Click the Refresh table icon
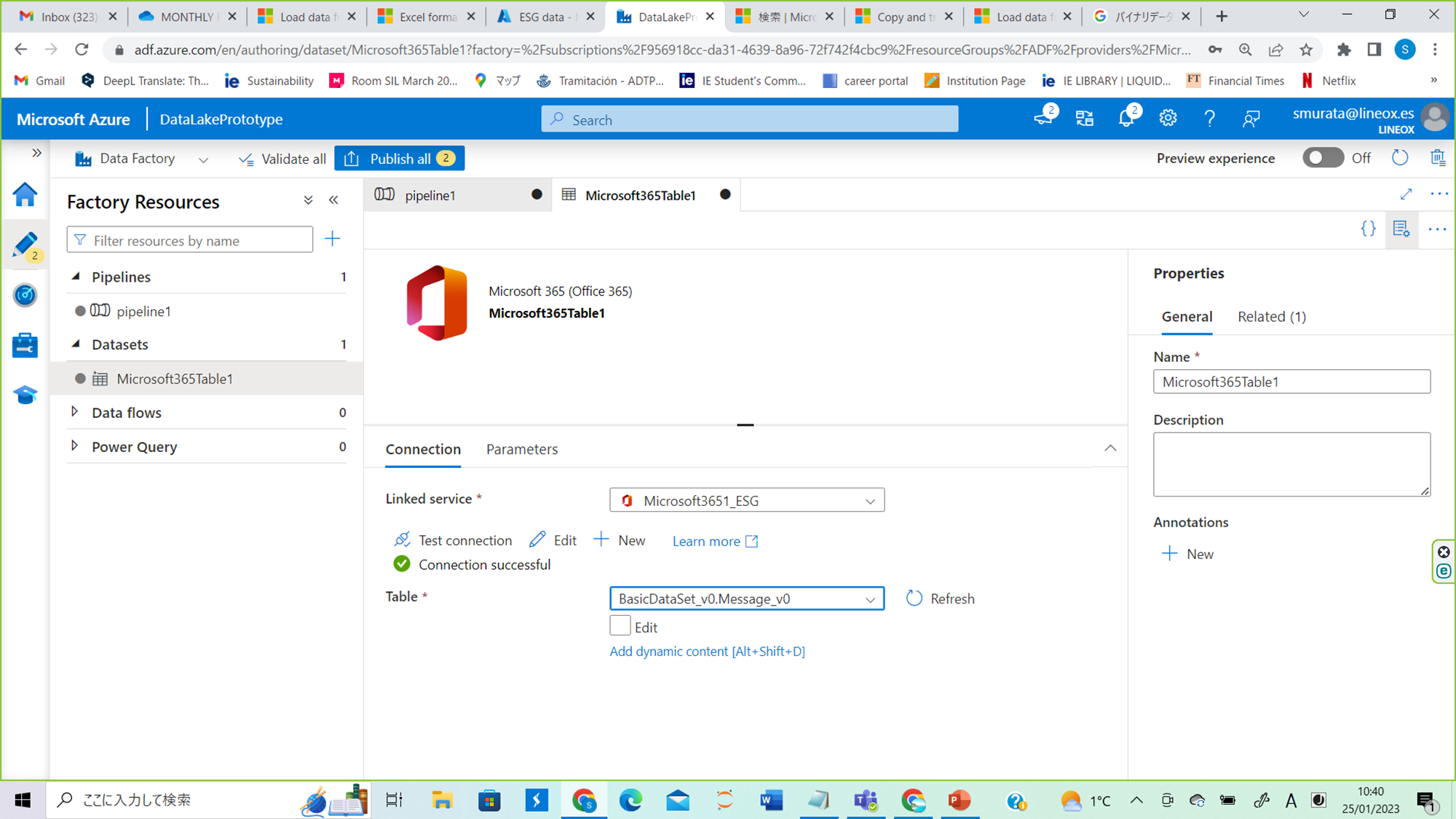Image resolution: width=1456 pixels, height=819 pixels. point(914,598)
